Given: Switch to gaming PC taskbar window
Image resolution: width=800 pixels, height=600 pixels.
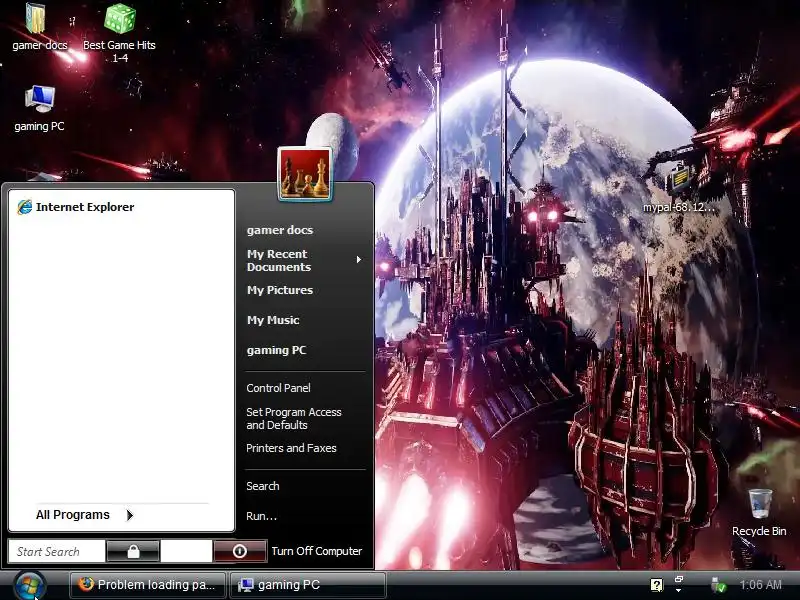Looking at the screenshot, I should (308, 585).
